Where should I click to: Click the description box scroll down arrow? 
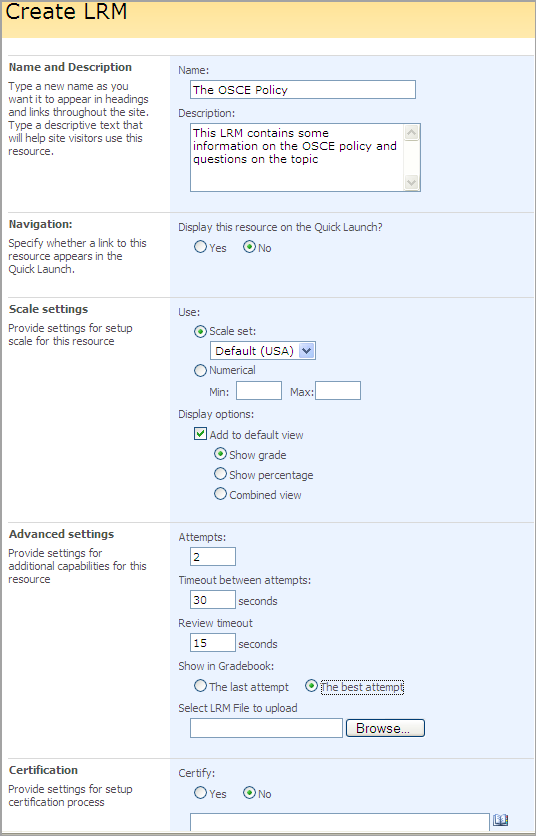[x=412, y=182]
